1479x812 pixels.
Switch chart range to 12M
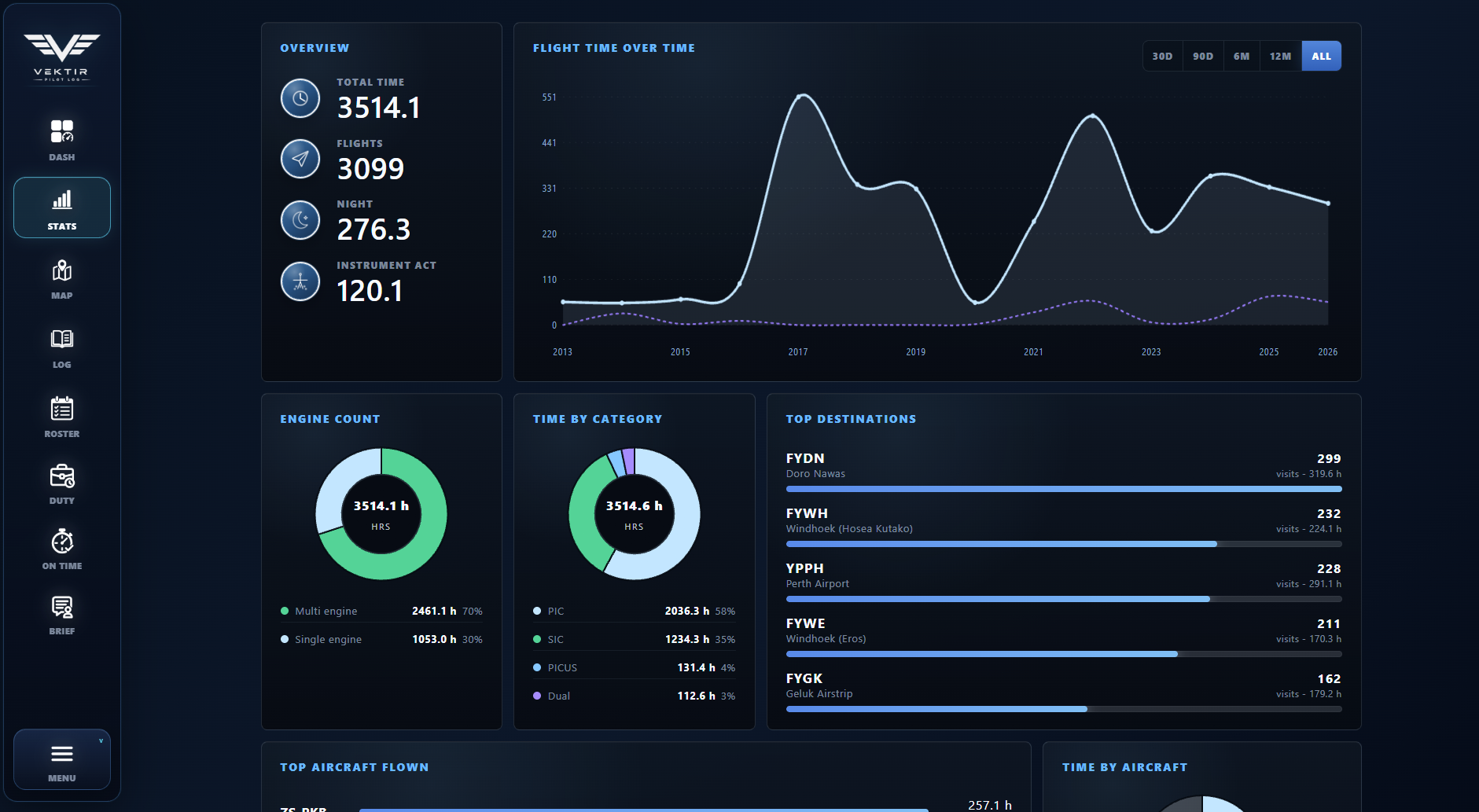click(x=1280, y=56)
